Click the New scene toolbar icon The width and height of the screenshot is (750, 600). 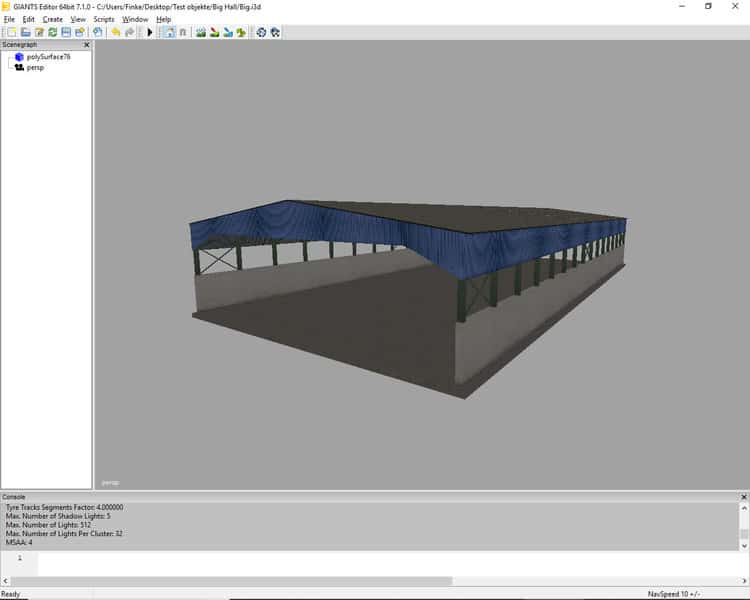click(x=11, y=32)
